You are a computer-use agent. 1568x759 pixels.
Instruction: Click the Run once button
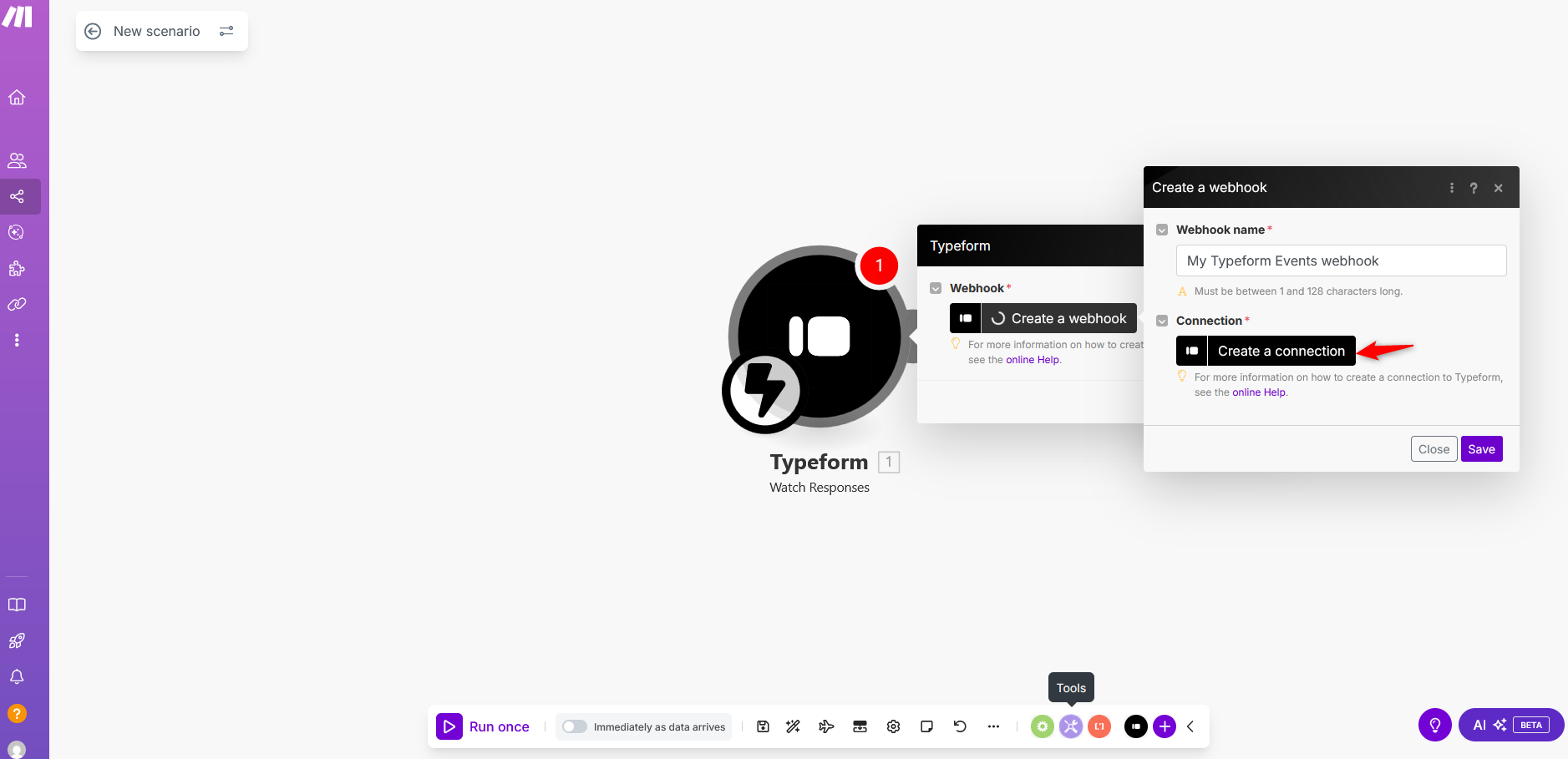tap(484, 726)
